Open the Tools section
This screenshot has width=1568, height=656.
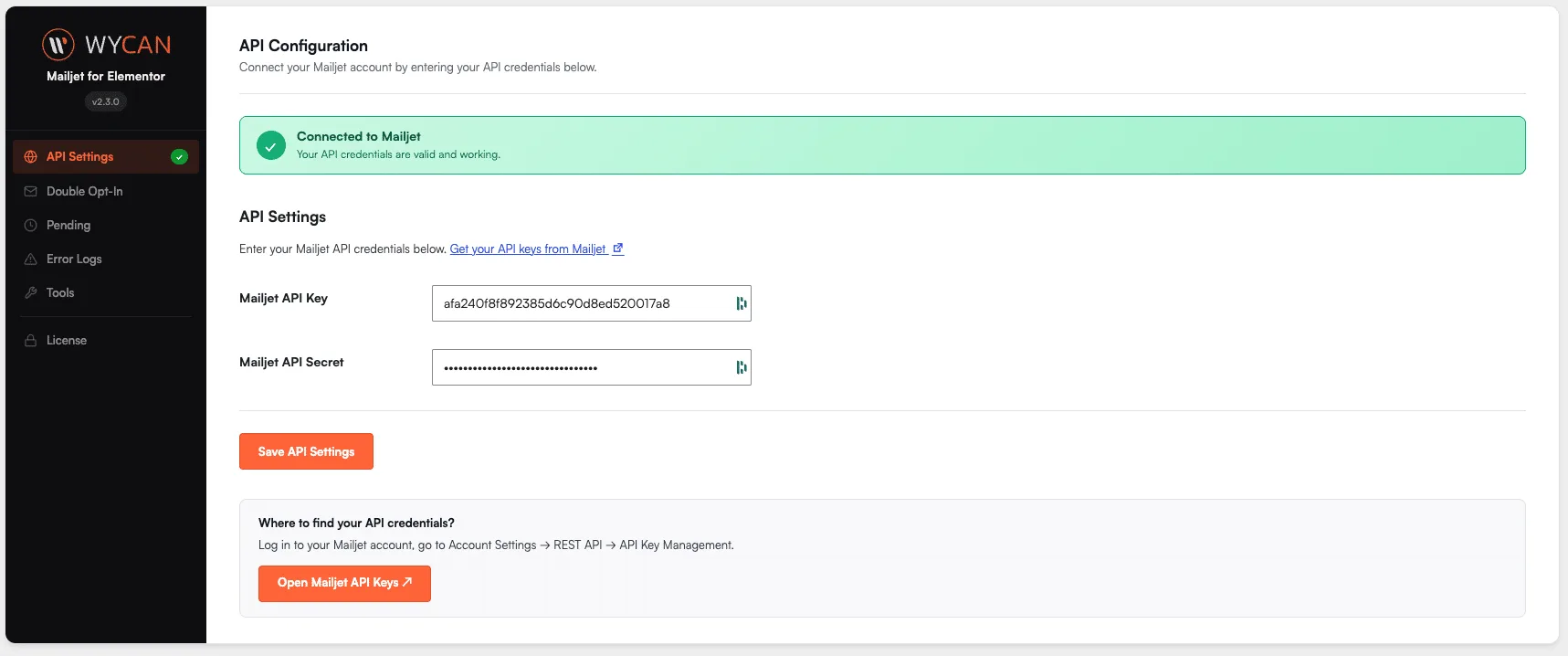(x=106, y=292)
